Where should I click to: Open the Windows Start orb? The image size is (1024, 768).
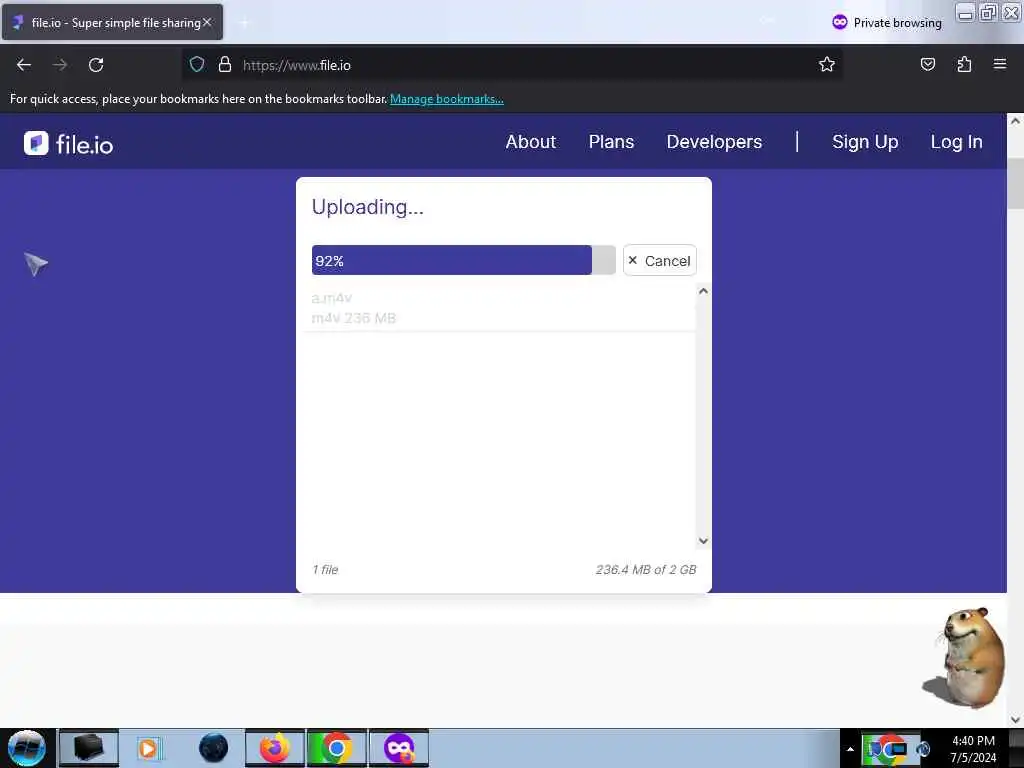(x=27, y=748)
